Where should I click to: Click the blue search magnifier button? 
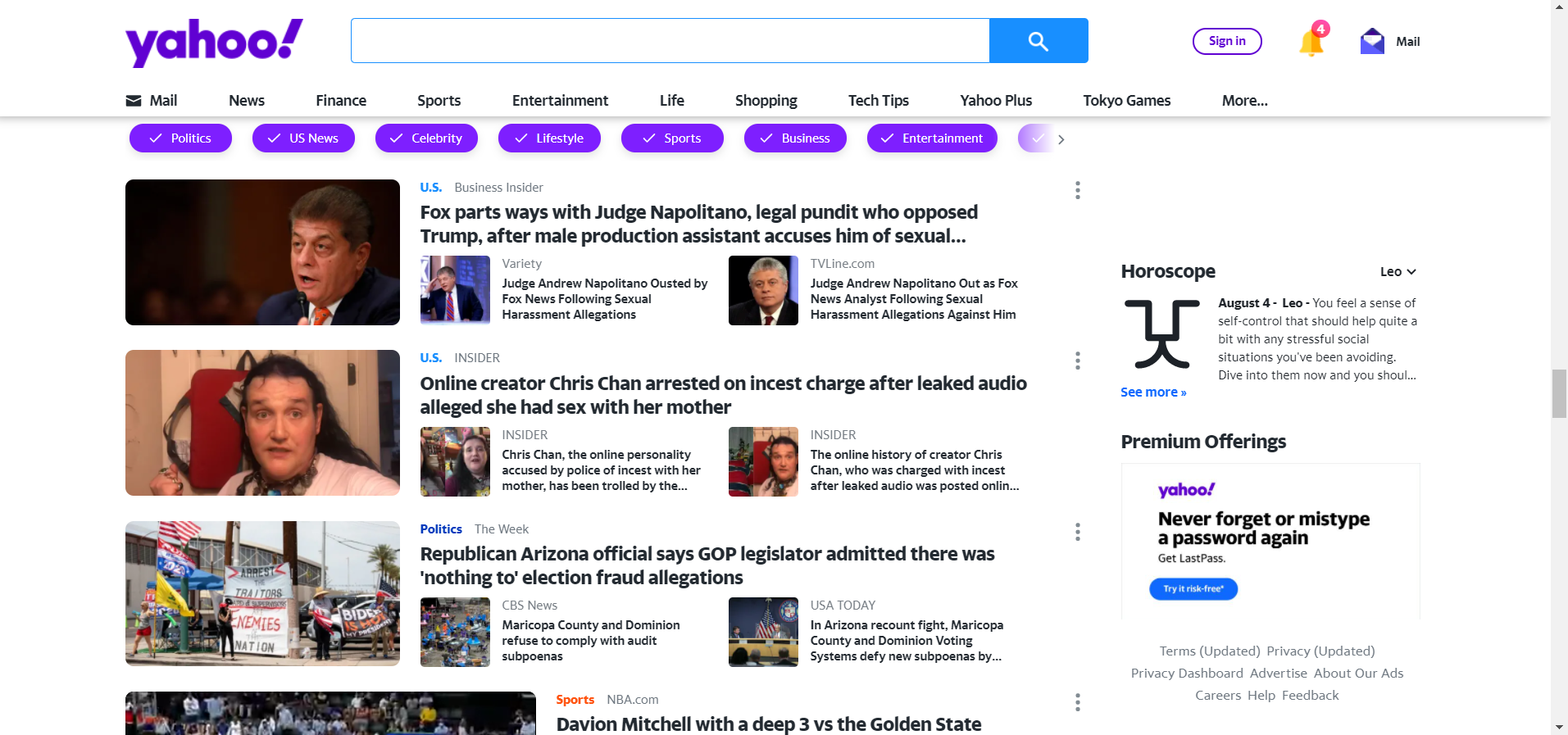pos(1039,41)
